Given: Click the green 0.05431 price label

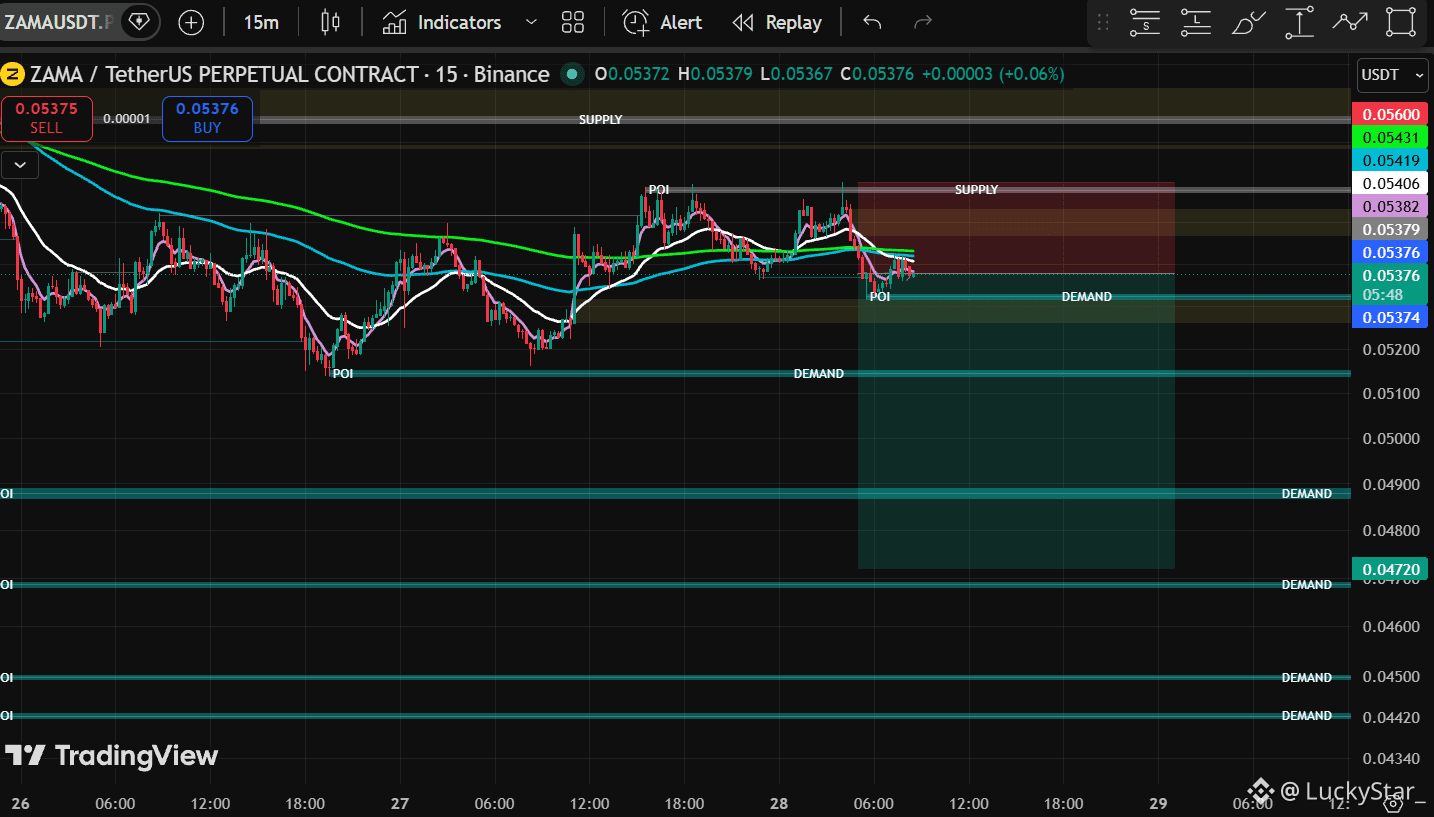Looking at the screenshot, I should [1390, 137].
